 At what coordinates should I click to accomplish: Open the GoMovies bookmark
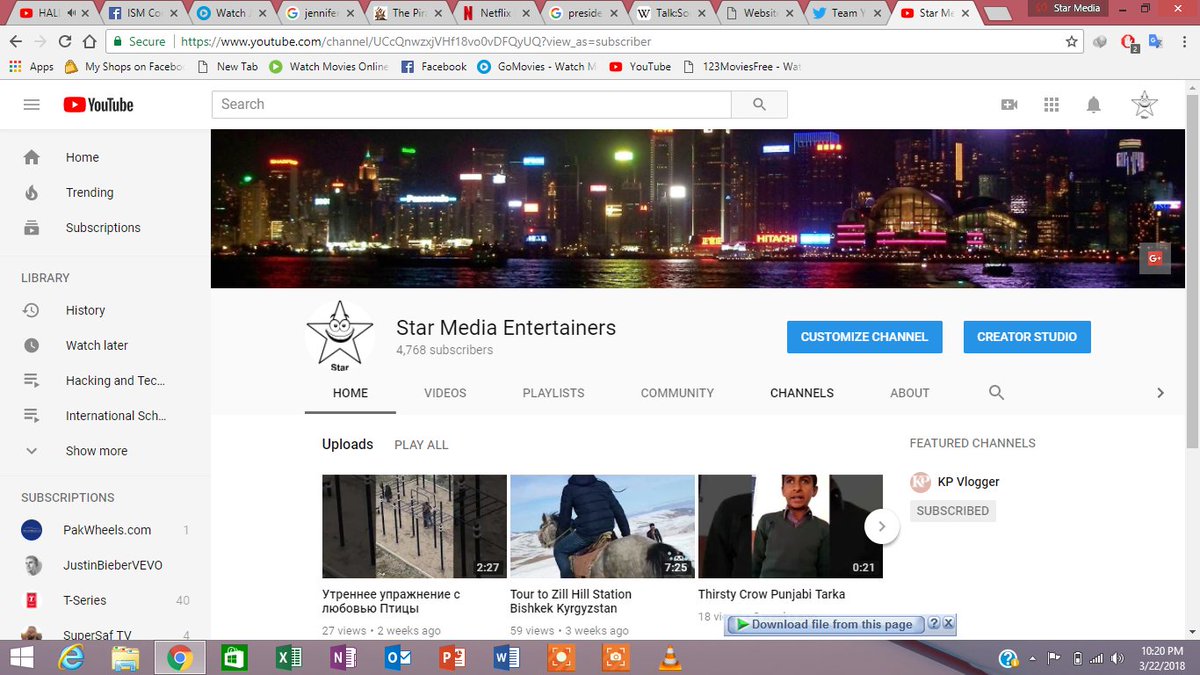pyautogui.click(x=537, y=67)
